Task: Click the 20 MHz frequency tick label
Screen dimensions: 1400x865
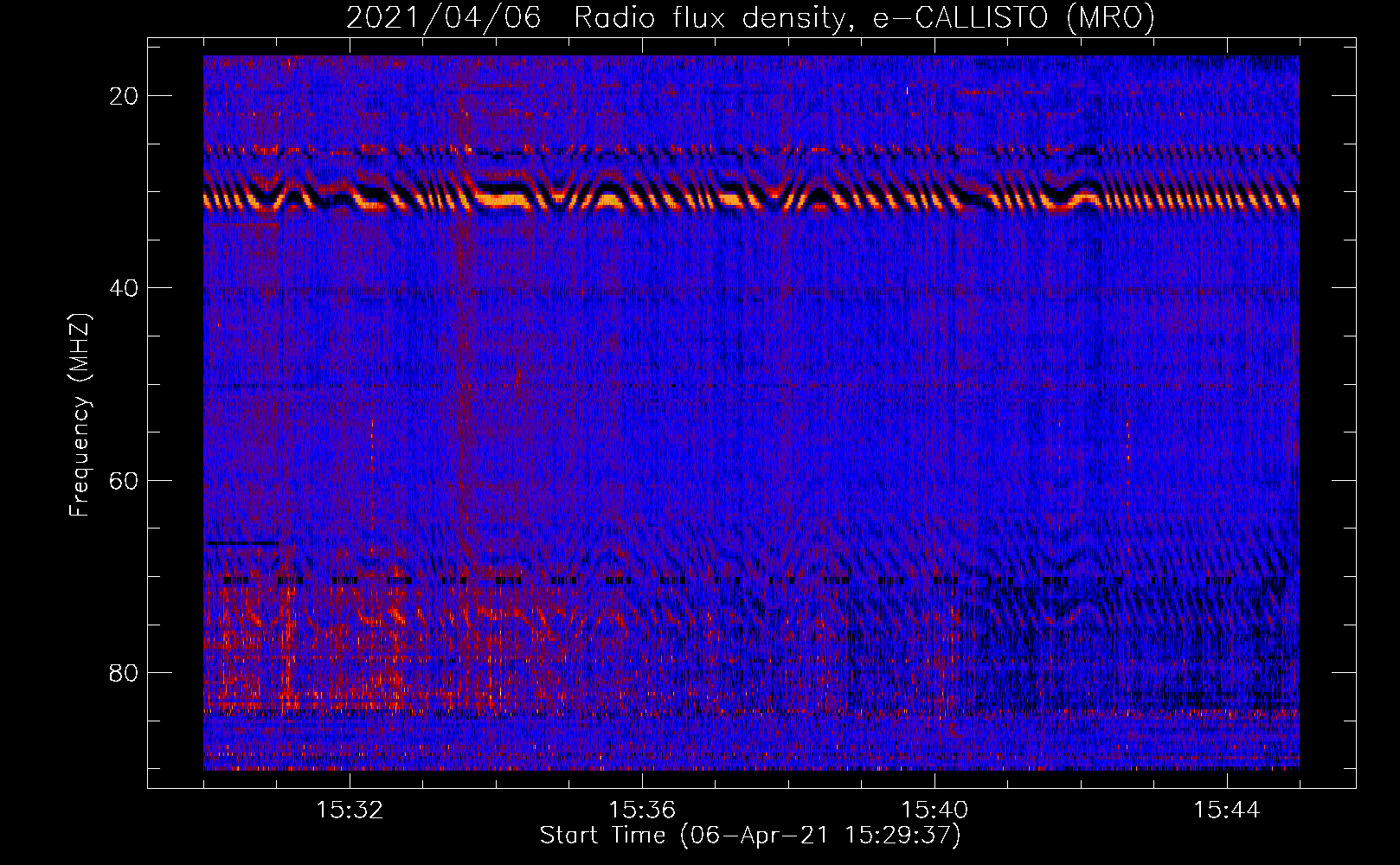Action: pos(125,96)
